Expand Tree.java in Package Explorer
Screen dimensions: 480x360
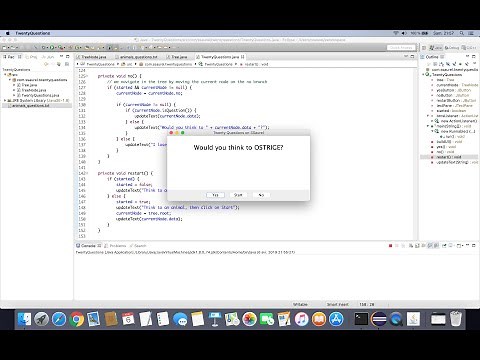point(14,85)
